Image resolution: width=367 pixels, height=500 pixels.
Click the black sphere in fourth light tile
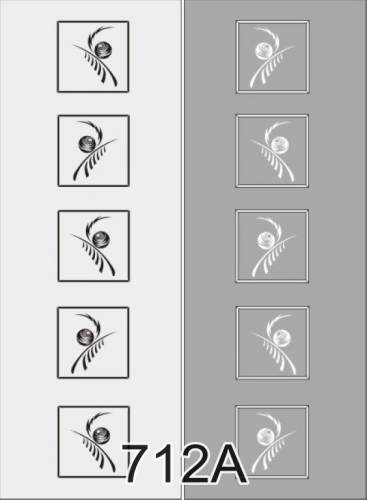tap(84, 337)
